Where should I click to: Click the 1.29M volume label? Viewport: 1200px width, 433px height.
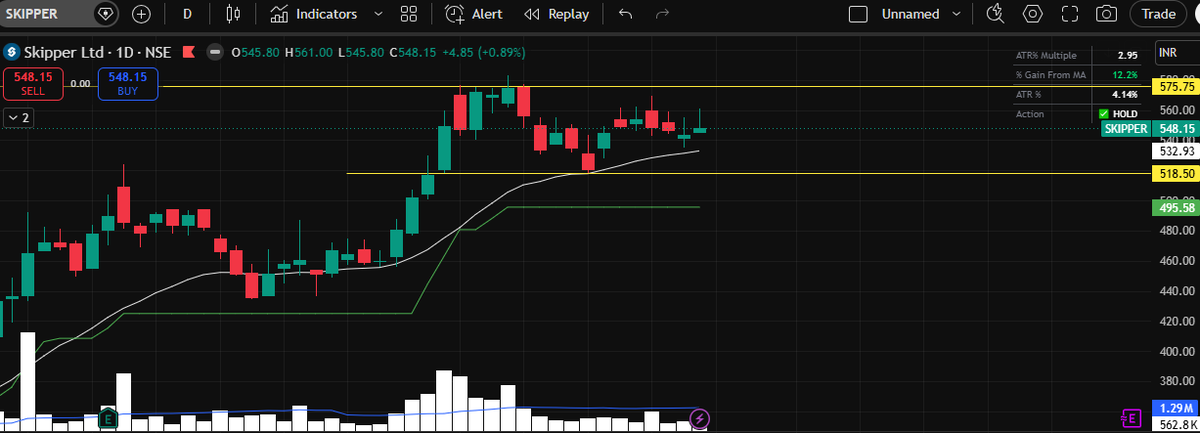point(1173,408)
